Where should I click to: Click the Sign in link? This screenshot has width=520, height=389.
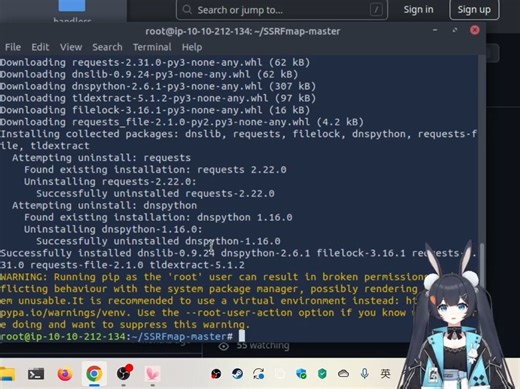(418, 10)
